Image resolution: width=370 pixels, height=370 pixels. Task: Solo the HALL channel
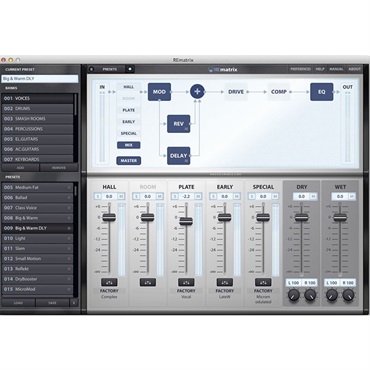[x=98, y=197]
